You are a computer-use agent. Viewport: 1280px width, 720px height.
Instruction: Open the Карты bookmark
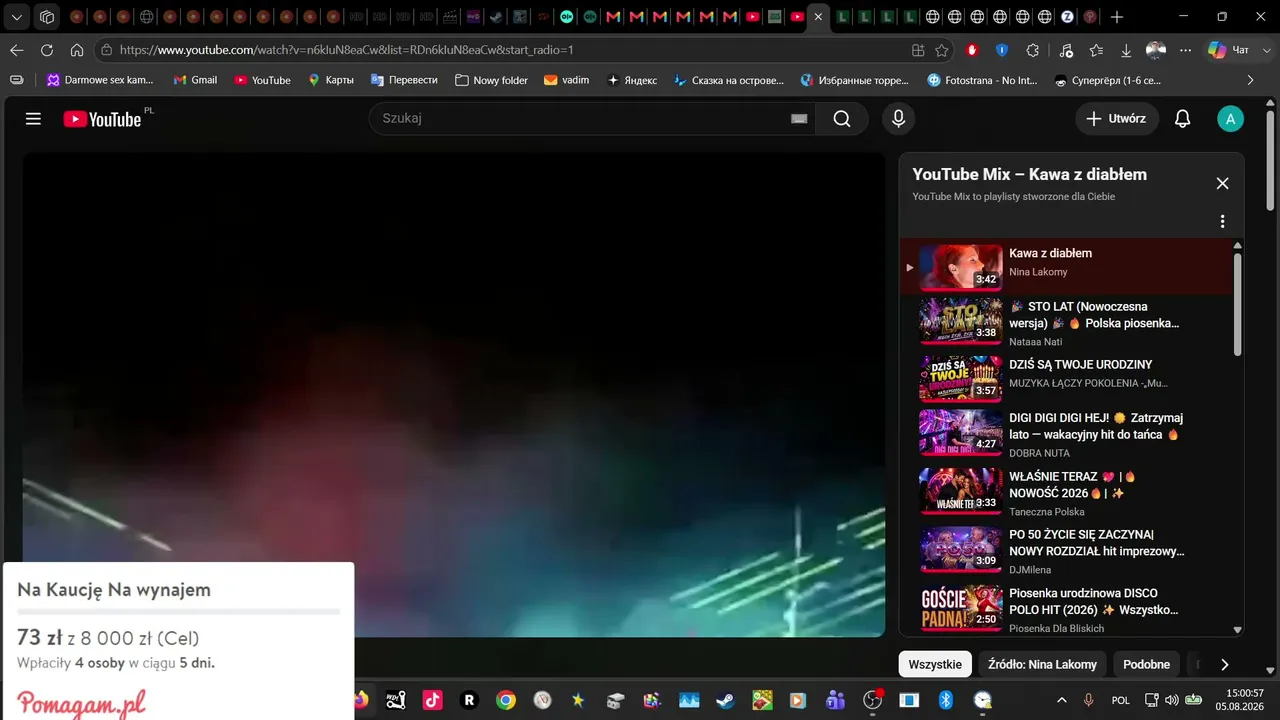point(331,80)
